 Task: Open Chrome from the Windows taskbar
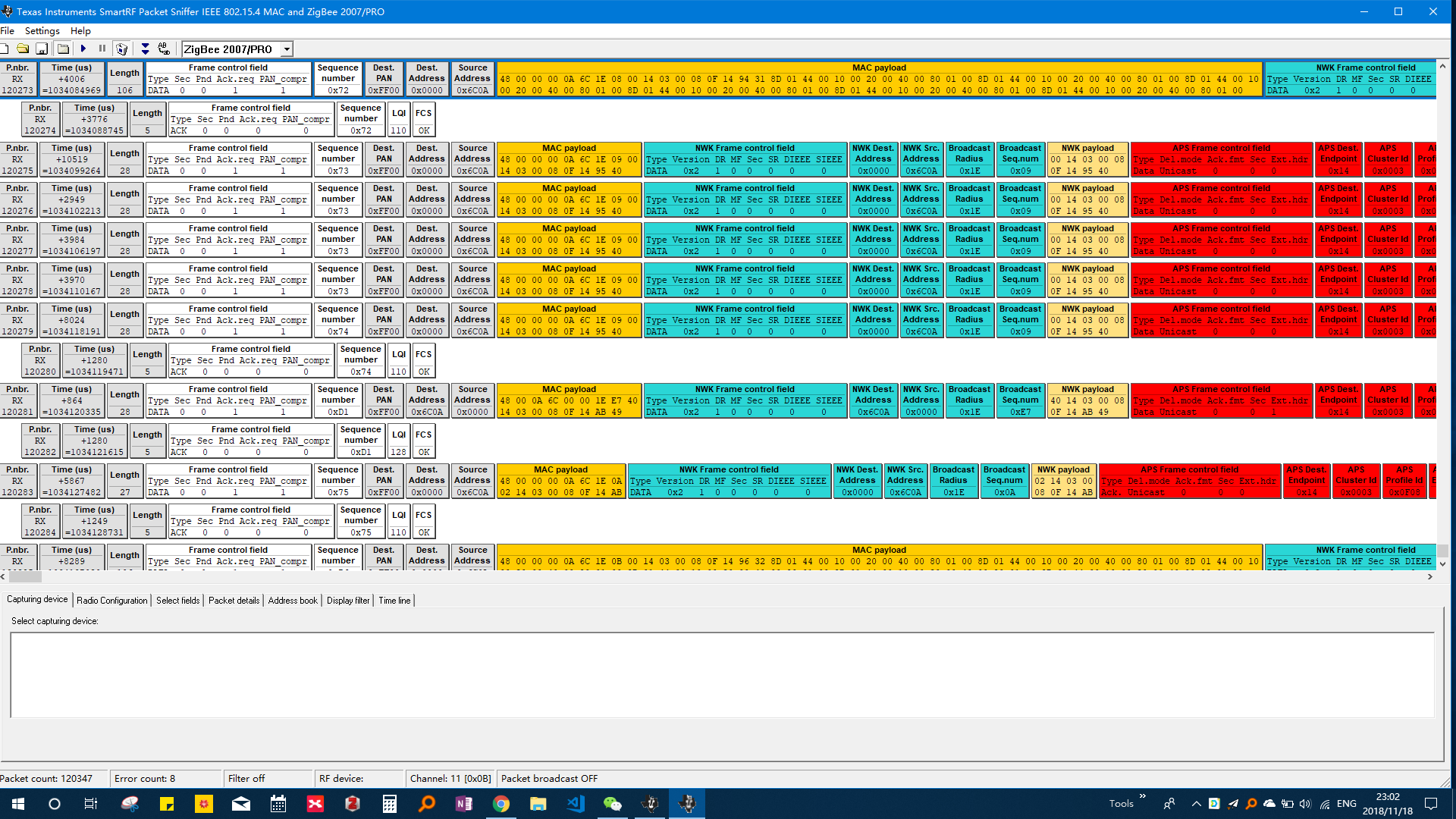pyautogui.click(x=501, y=804)
